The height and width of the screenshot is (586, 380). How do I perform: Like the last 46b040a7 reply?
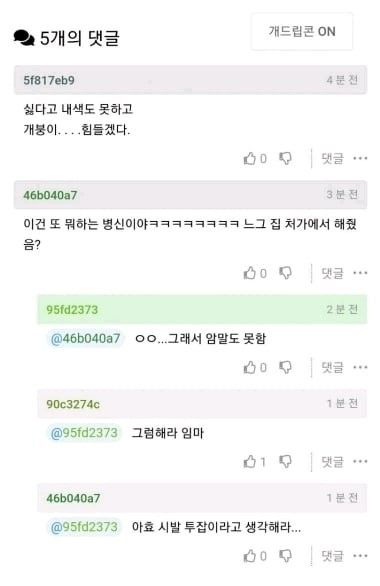[x=249, y=556]
